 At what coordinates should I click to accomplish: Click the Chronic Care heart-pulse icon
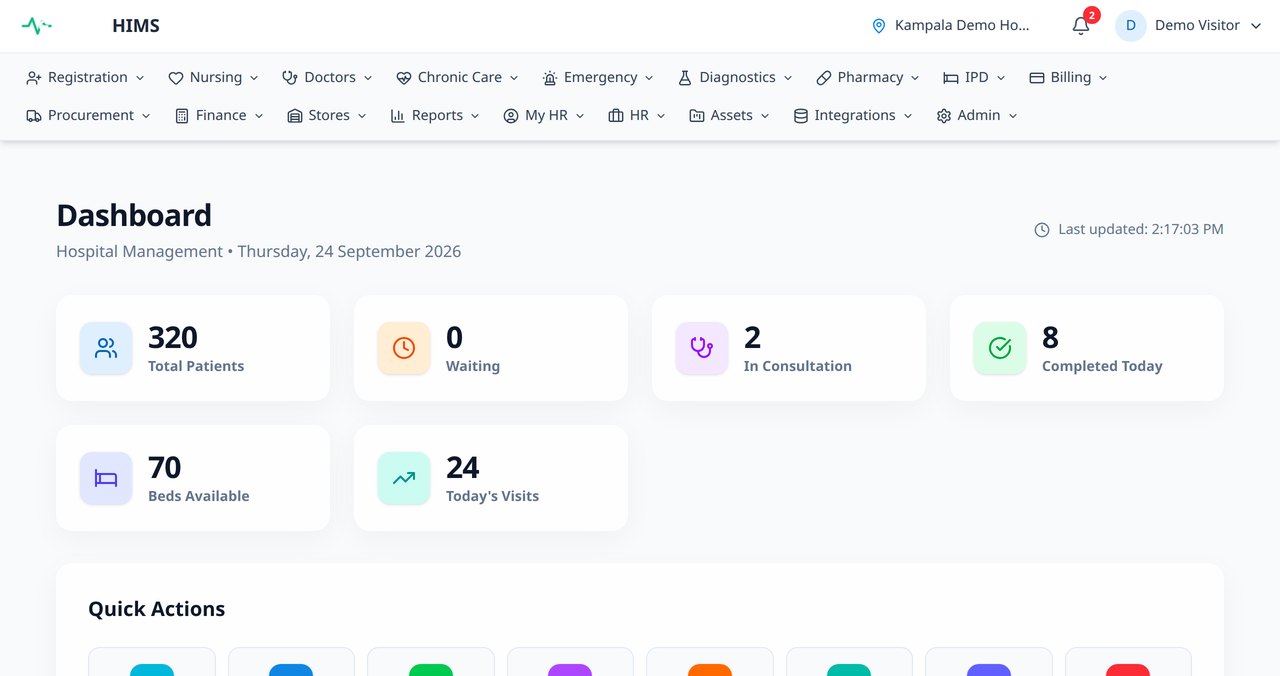click(404, 78)
